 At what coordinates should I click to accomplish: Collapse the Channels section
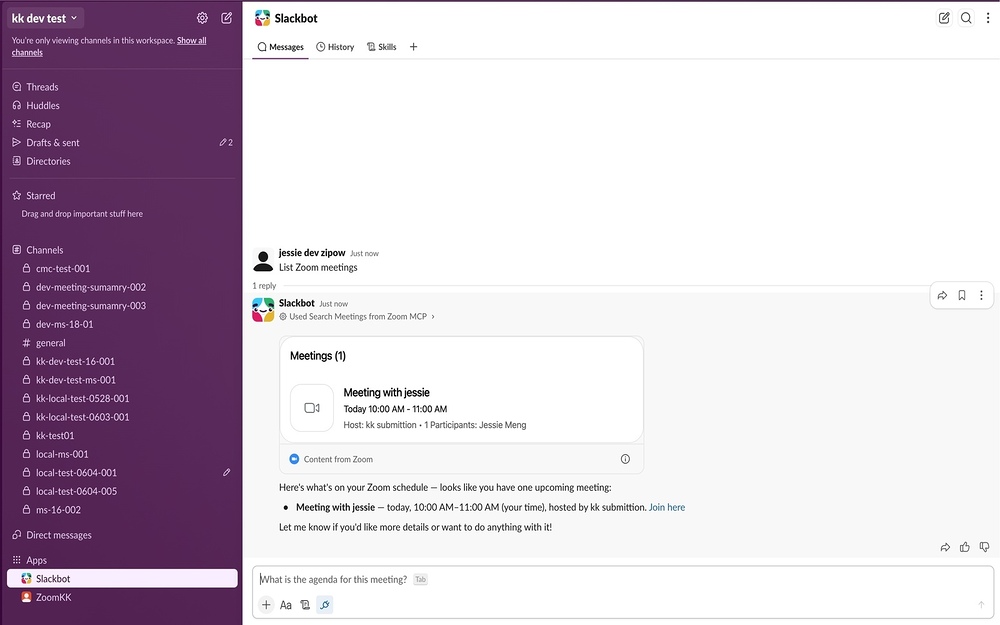pos(45,250)
